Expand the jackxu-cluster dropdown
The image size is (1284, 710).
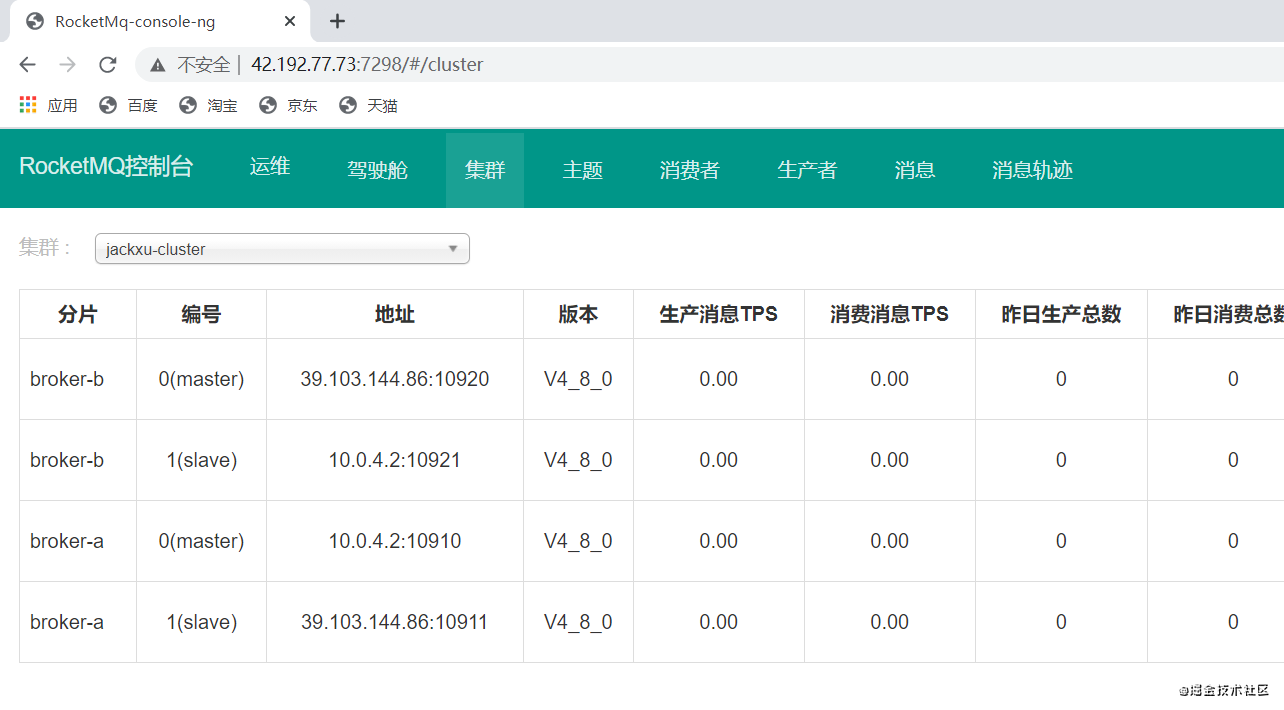282,249
